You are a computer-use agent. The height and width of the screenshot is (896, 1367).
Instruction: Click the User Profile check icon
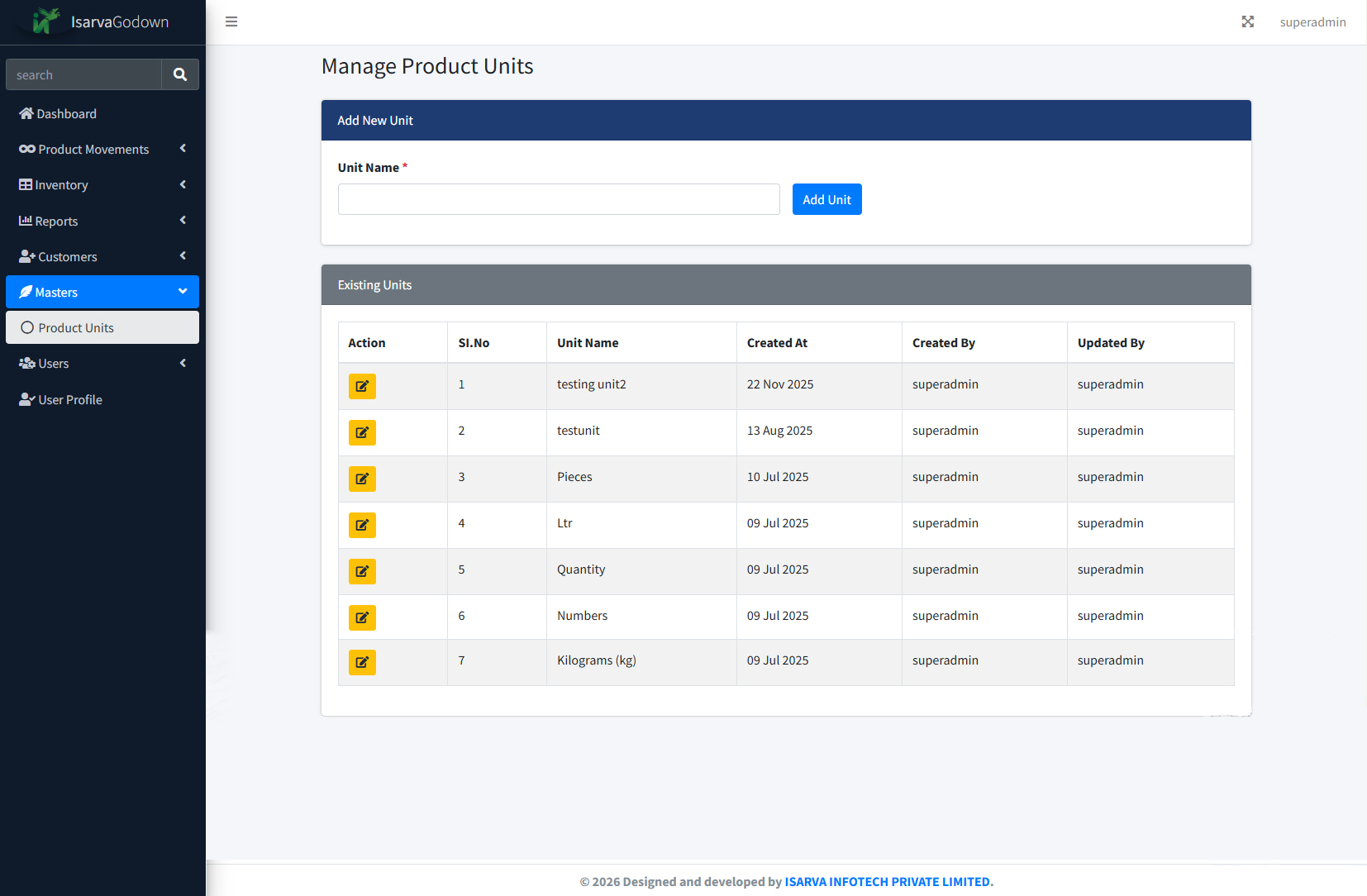[x=27, y=399]
